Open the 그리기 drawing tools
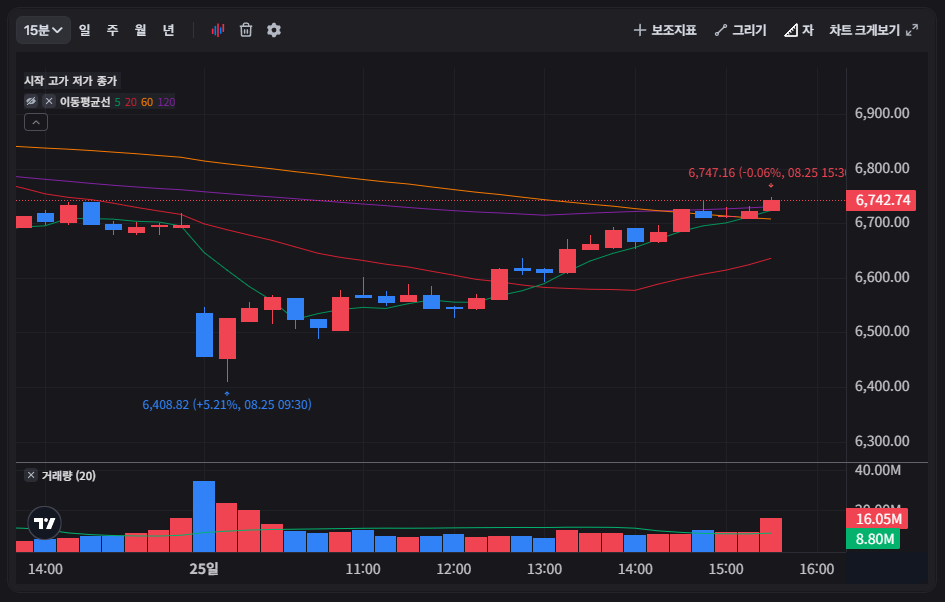Screen dimensions: 945x602 tap(740, 30)
